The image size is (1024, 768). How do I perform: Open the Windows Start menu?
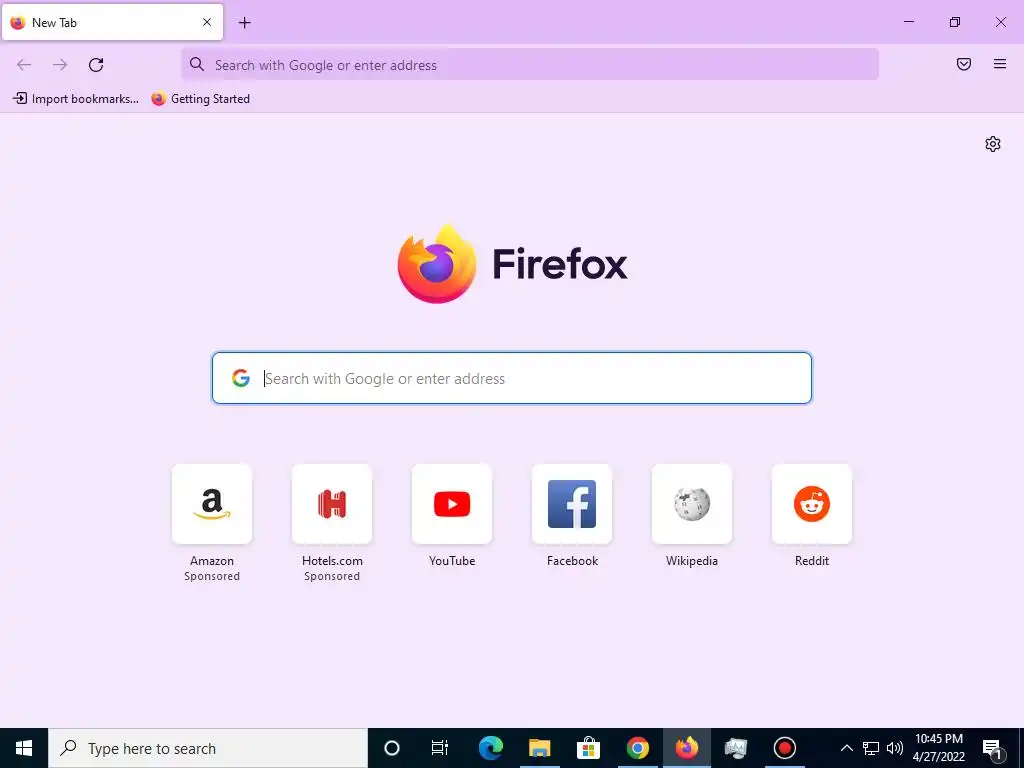coord(24,748)
